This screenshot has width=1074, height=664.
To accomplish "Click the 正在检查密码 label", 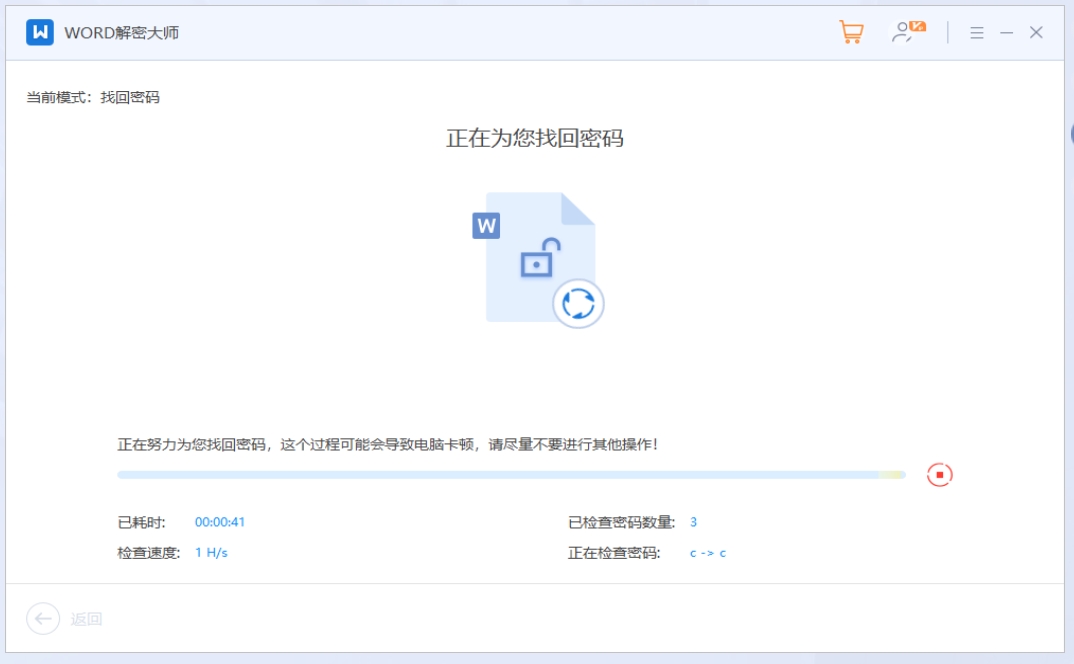I will click(614, 552).
